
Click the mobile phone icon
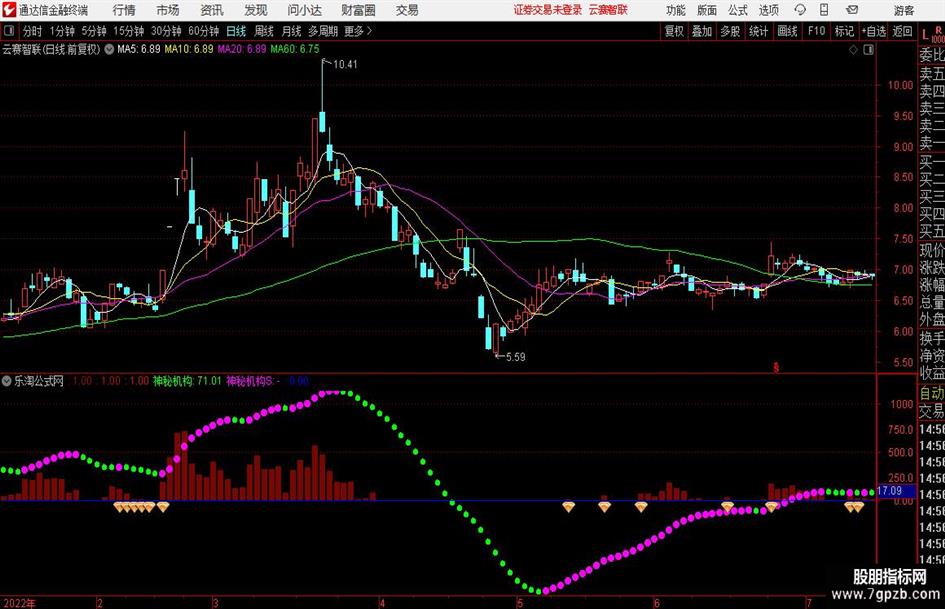click(x=824, y=10)
